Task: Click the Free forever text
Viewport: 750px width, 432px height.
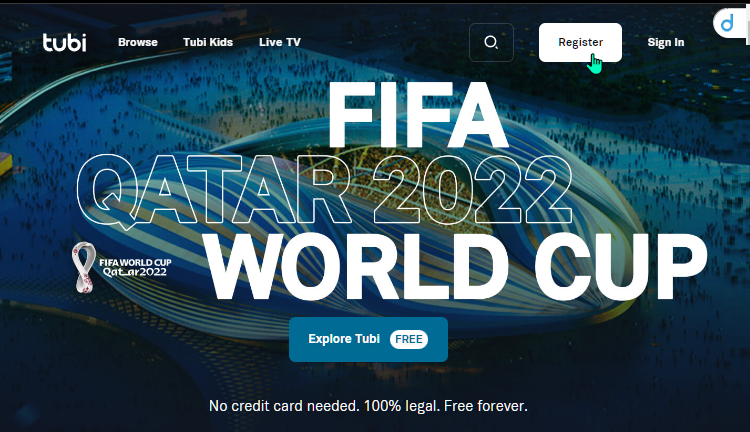Action: point(485,406)
